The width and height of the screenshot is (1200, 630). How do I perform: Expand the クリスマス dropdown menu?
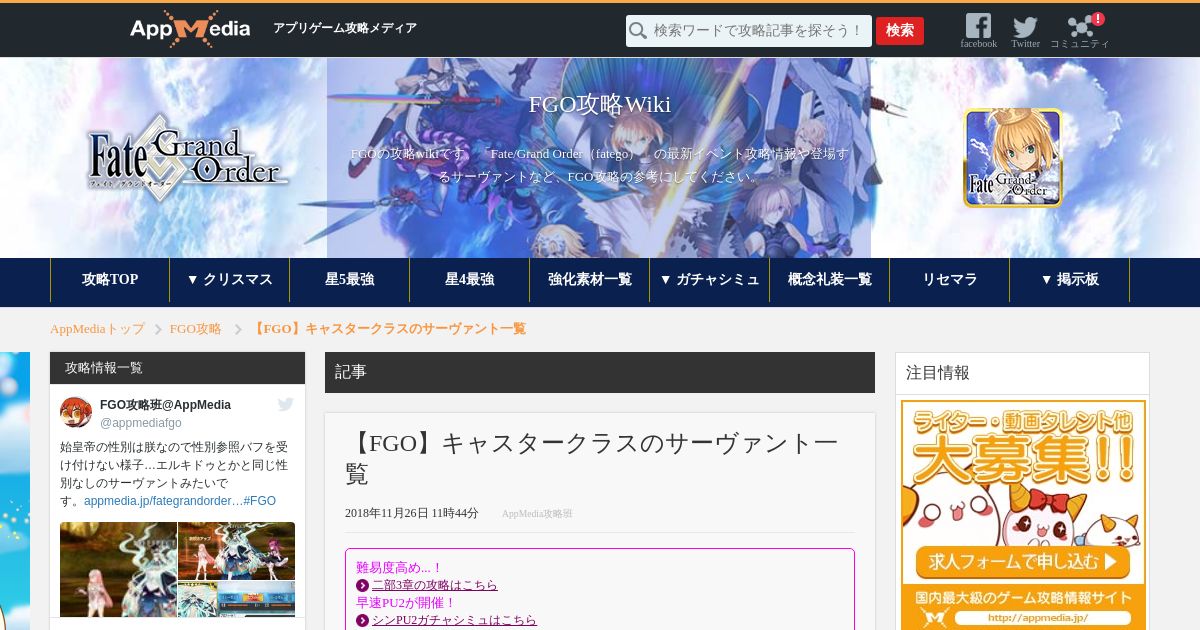click(x=230, y=280)
